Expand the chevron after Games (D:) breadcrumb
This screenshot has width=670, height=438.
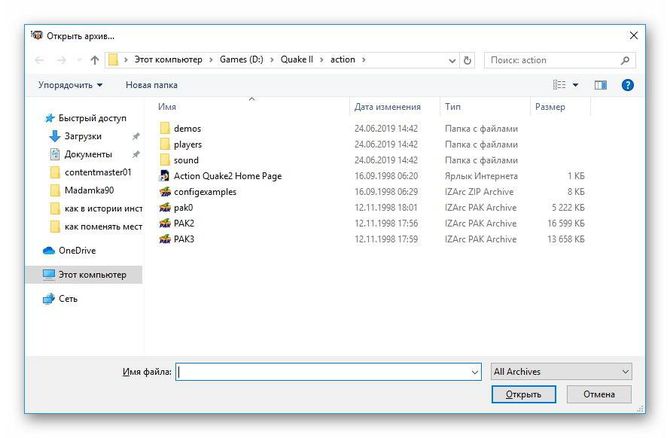coord(272,60)
